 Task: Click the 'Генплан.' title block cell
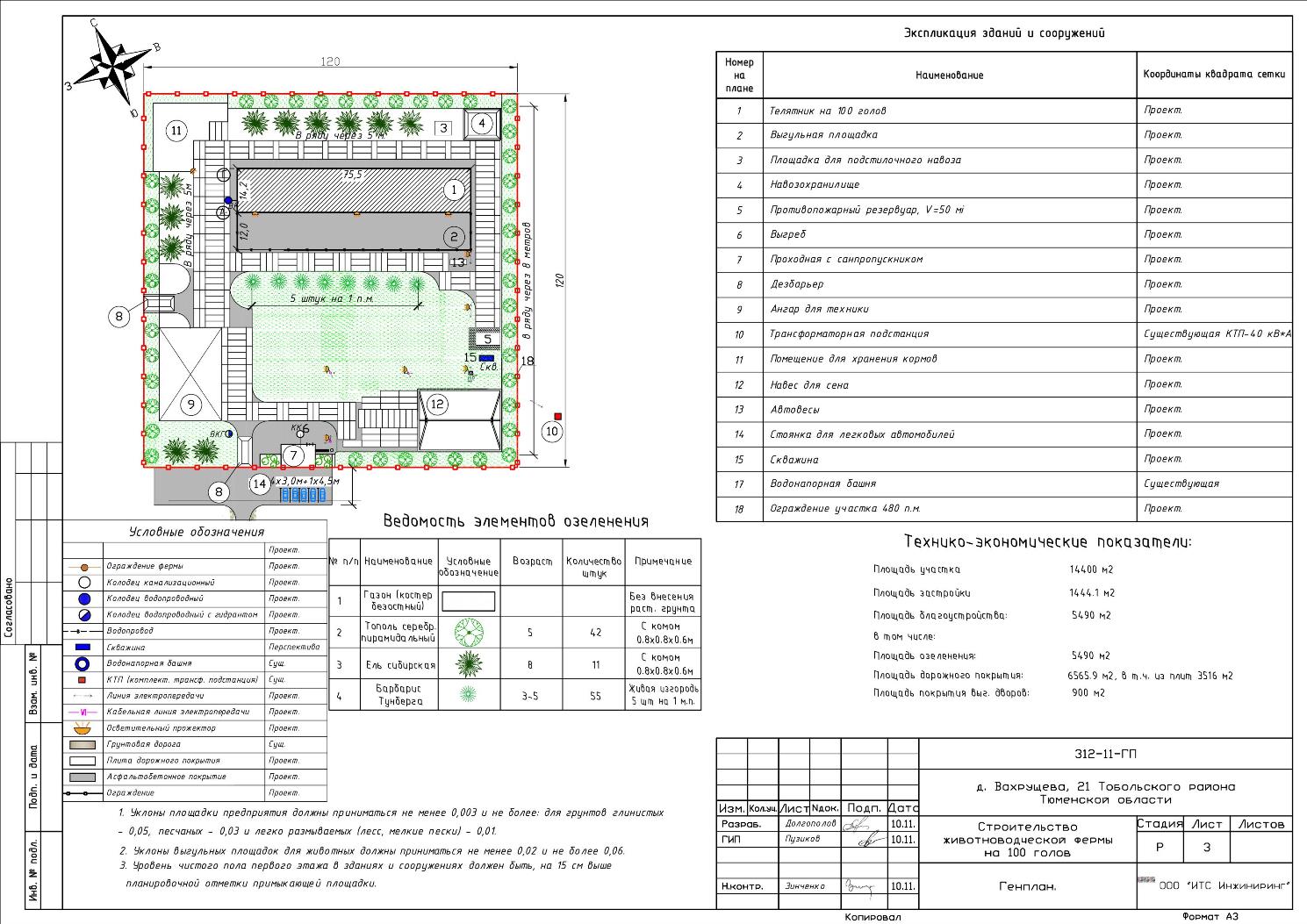pos(1027,886)
